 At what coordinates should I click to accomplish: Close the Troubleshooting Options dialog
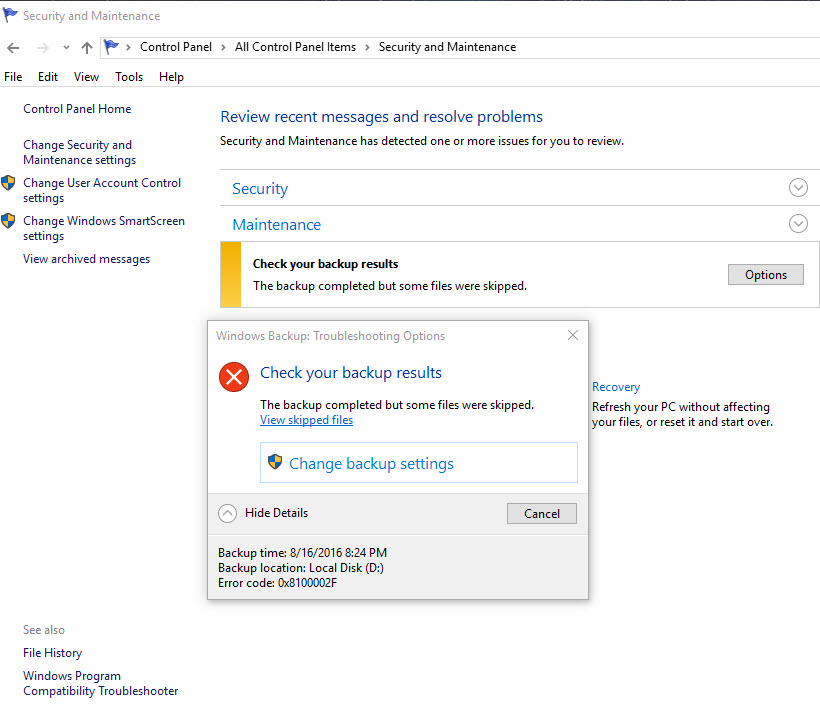tap(573, 335)
